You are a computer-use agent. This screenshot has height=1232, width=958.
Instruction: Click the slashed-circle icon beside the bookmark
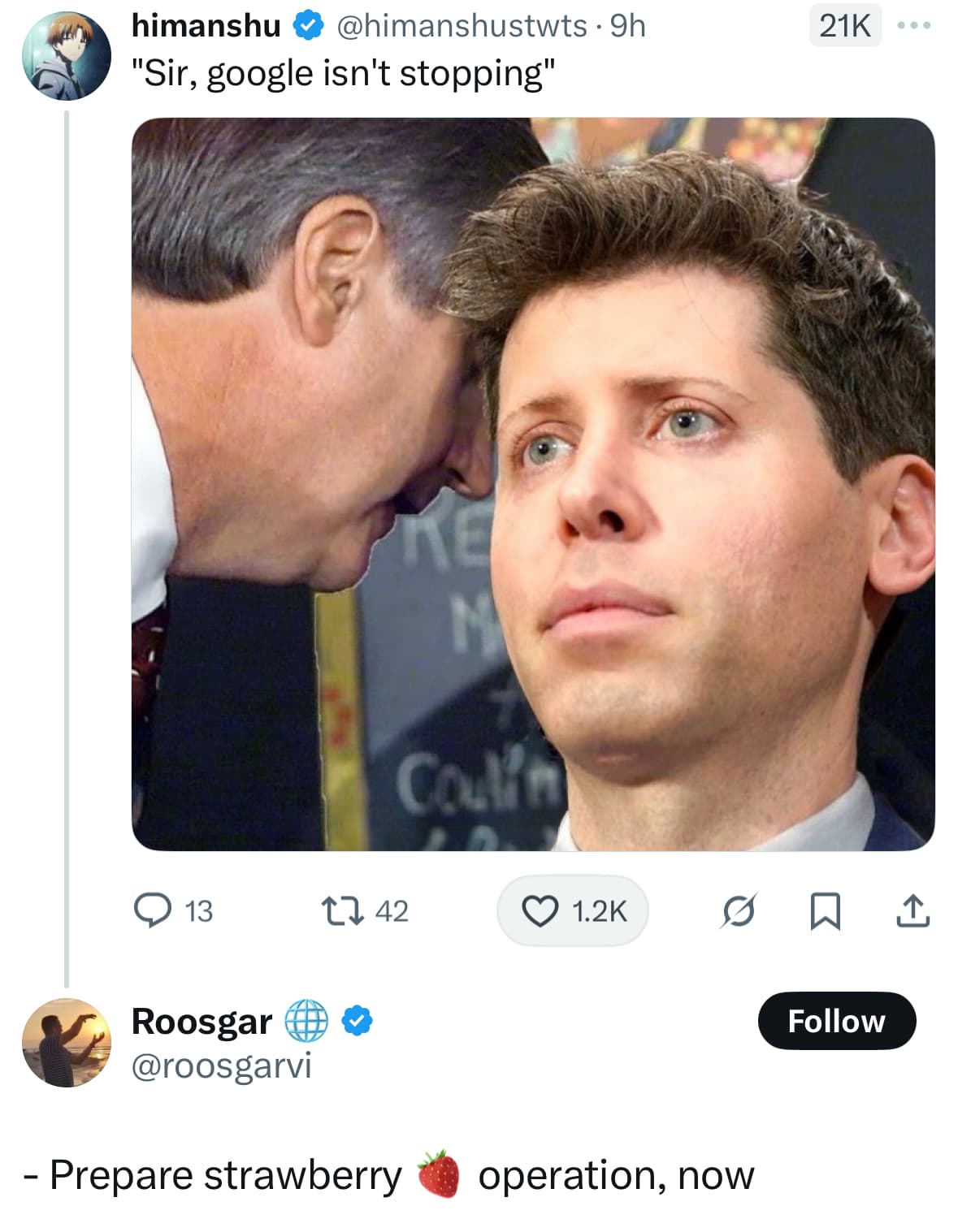click(x=738, y=911)
